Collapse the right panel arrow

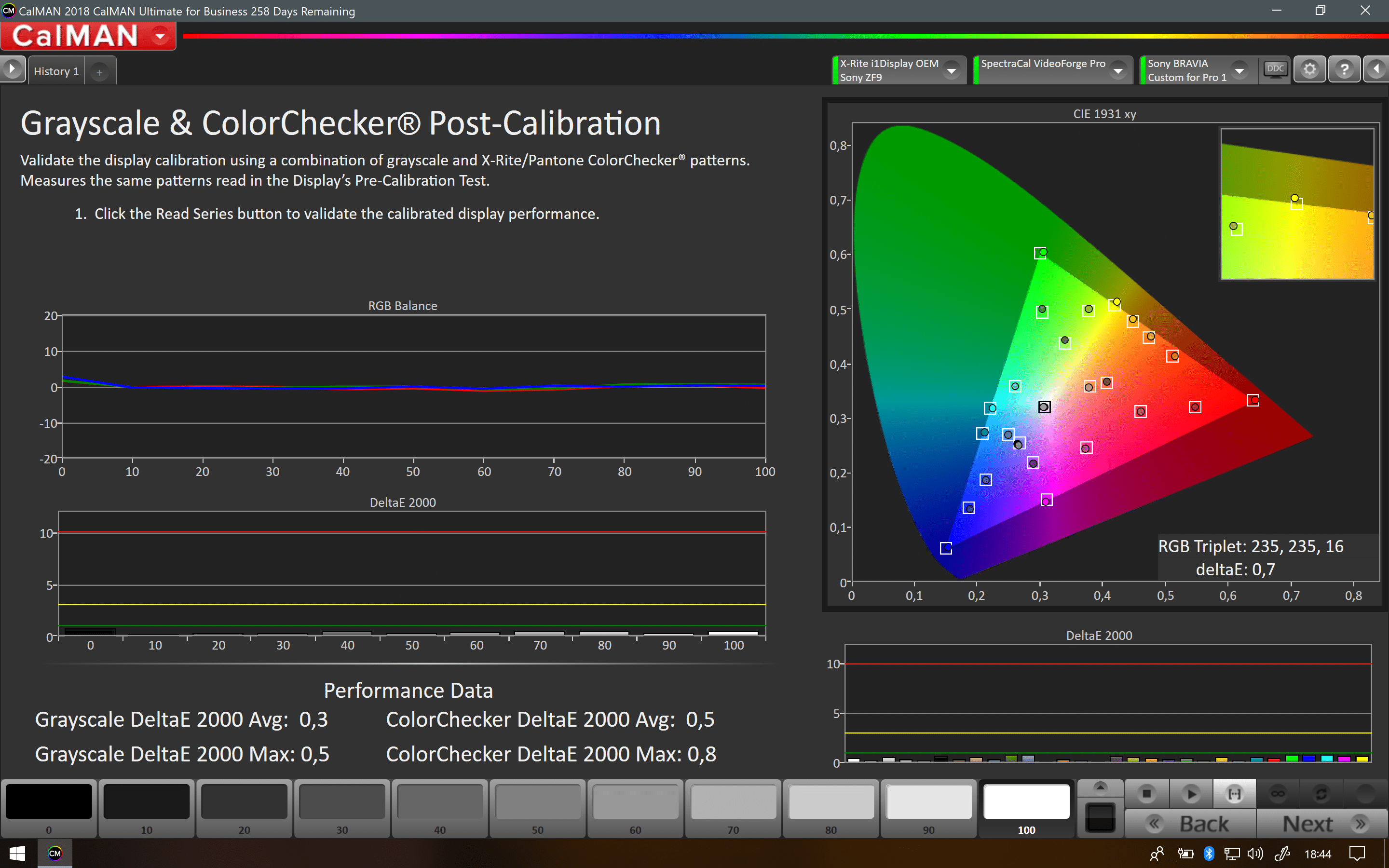(x=1376, y=70)
